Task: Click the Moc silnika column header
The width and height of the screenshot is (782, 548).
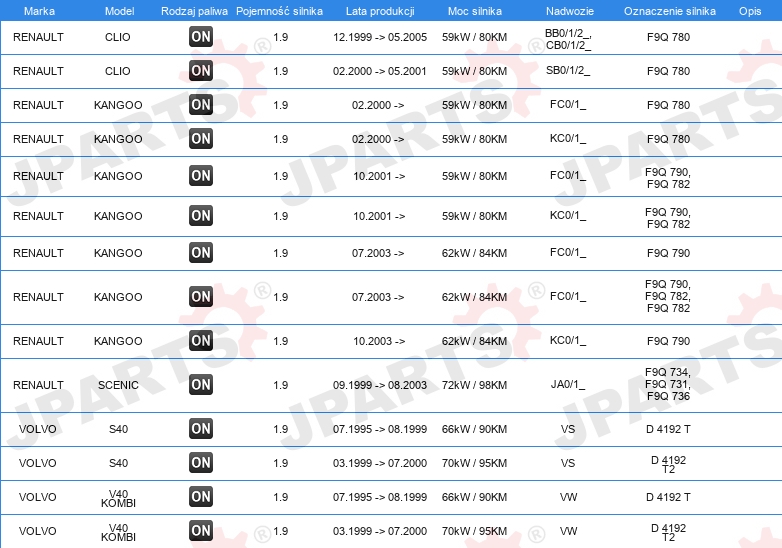Action: (x=474, y=11)
